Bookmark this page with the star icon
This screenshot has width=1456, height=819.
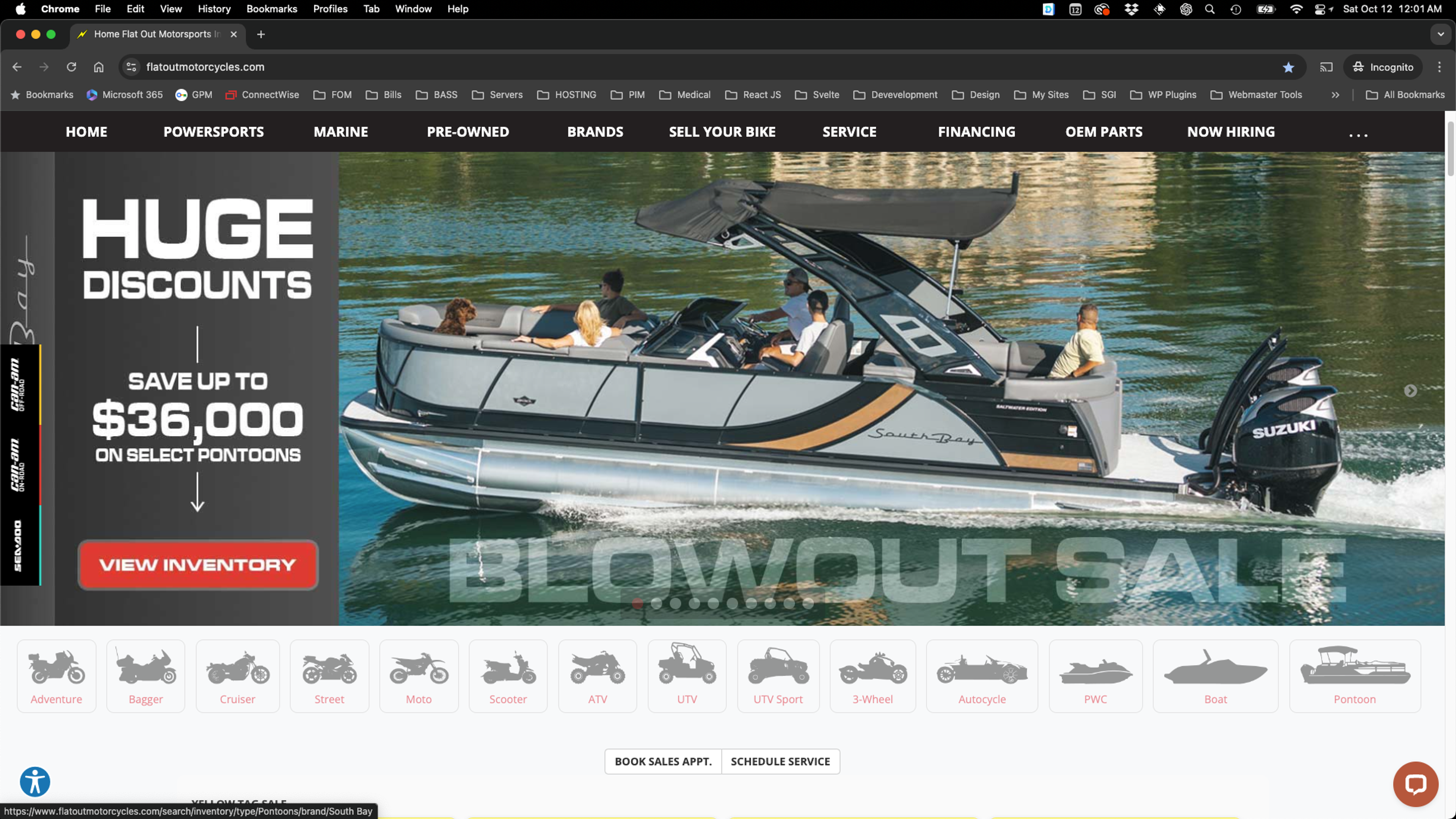tap(1288, 67)
